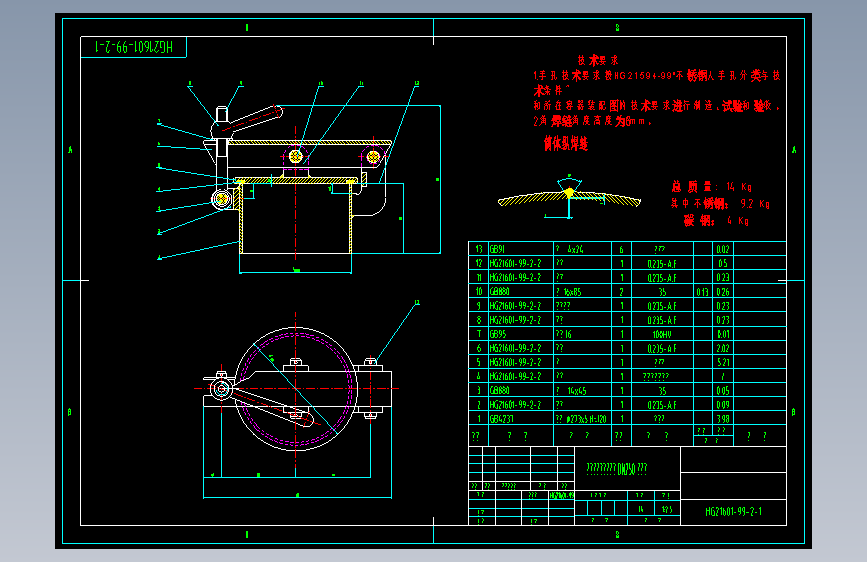Click the handle lever in the section view

(x=254, y=117)
